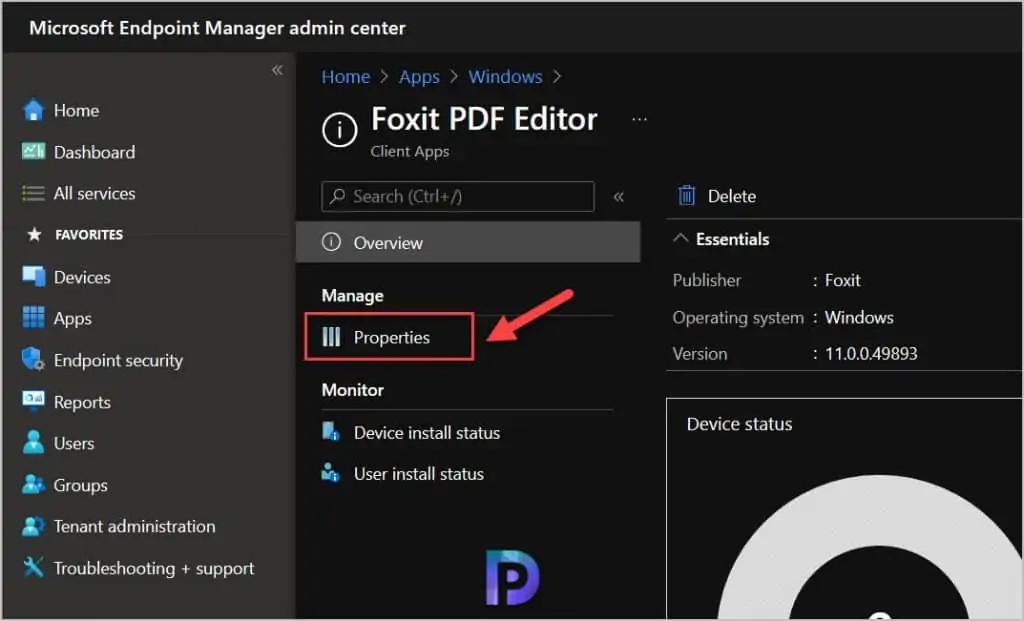The image size is (1024, 621).
Task: Click the Devices monitor icon
Action: tap(33, 276)
